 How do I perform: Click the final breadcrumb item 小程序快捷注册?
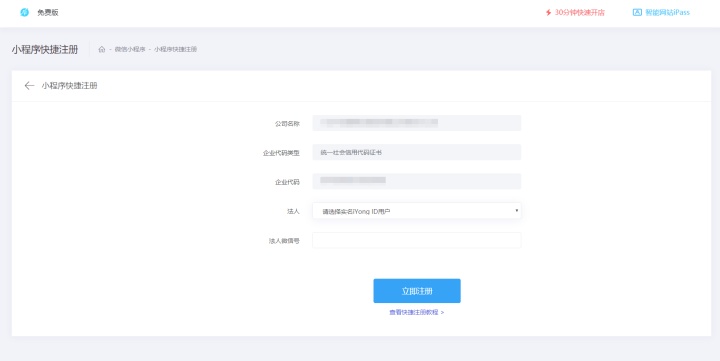coord(175,49)
